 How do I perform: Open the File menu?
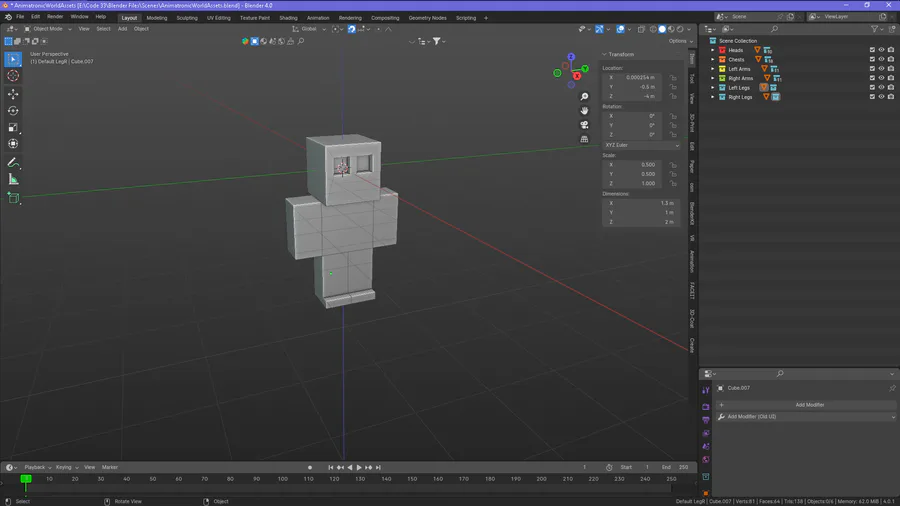(20, 17)
